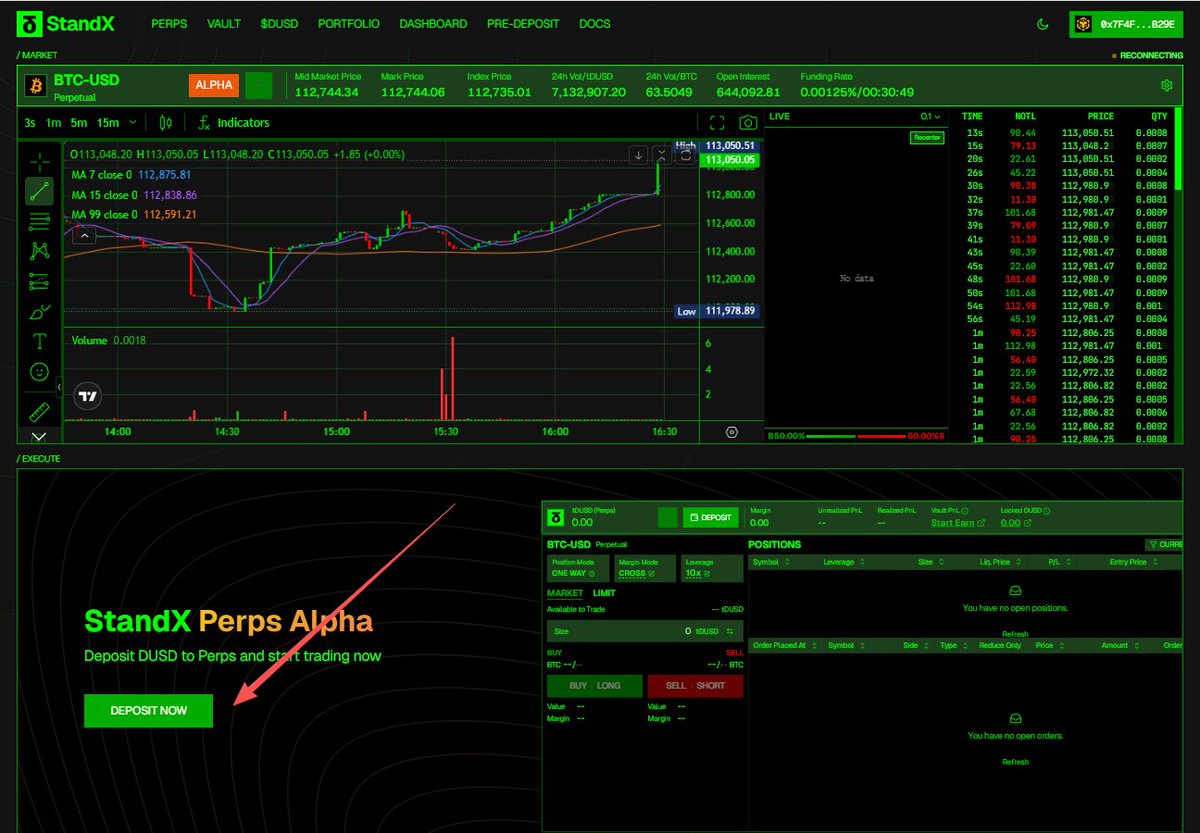This screenshot has width=1200, height=833.
Task: Edit Margin Mode CROSS setting
Action: (x=644, y=568)
